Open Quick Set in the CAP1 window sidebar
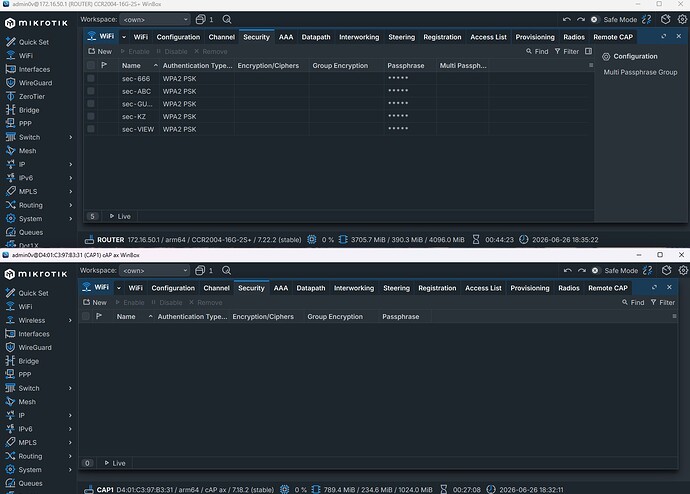690x494 pixels. point(27,293)
